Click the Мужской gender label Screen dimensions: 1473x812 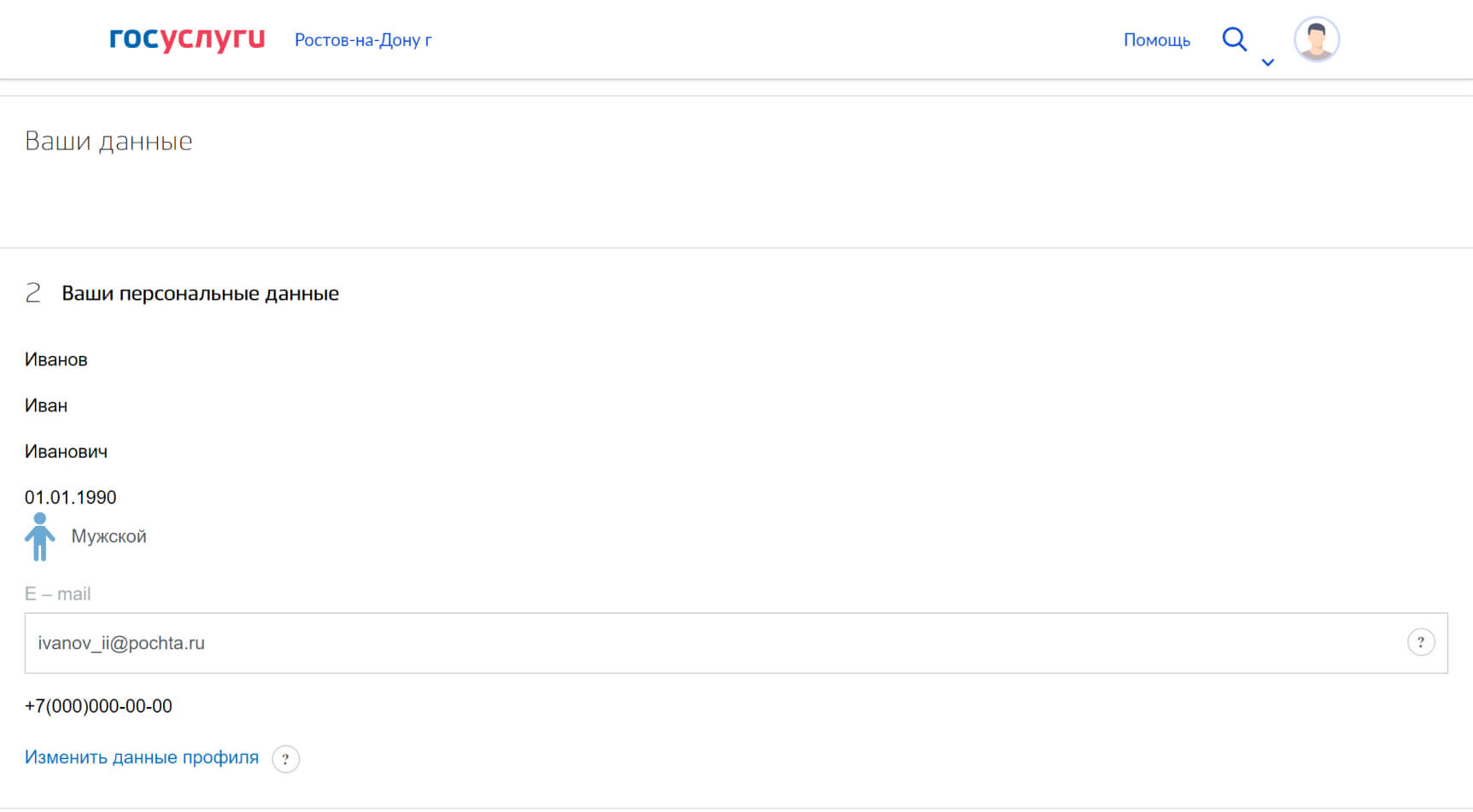(x=108, y=536)
